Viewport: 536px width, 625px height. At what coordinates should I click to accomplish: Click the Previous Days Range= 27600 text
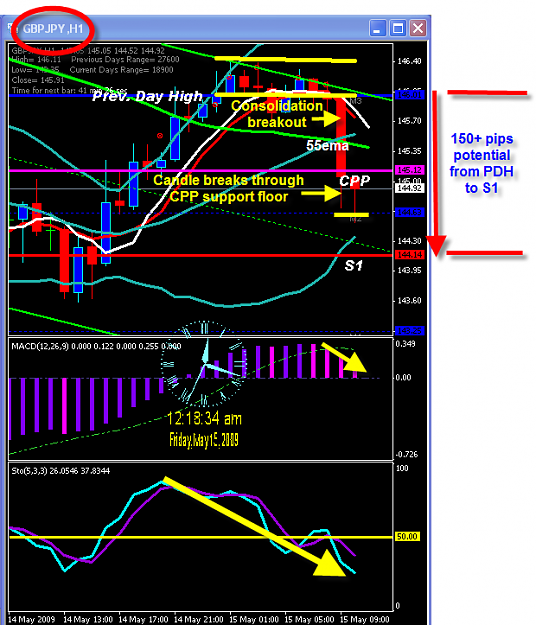click(x=125, y=59)
